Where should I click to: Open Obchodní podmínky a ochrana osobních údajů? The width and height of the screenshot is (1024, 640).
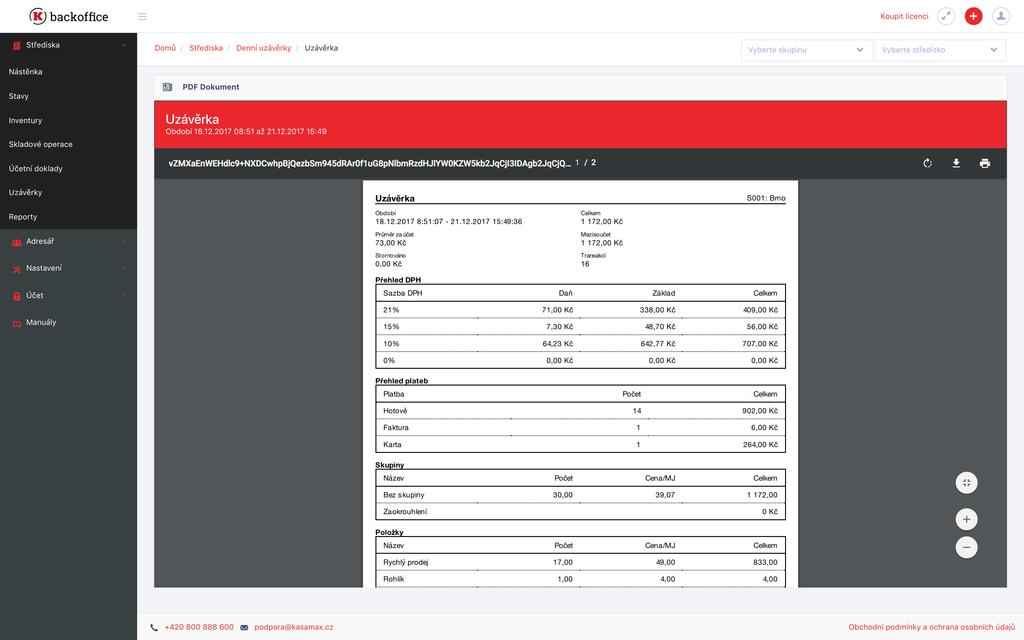tap(932, 628)
